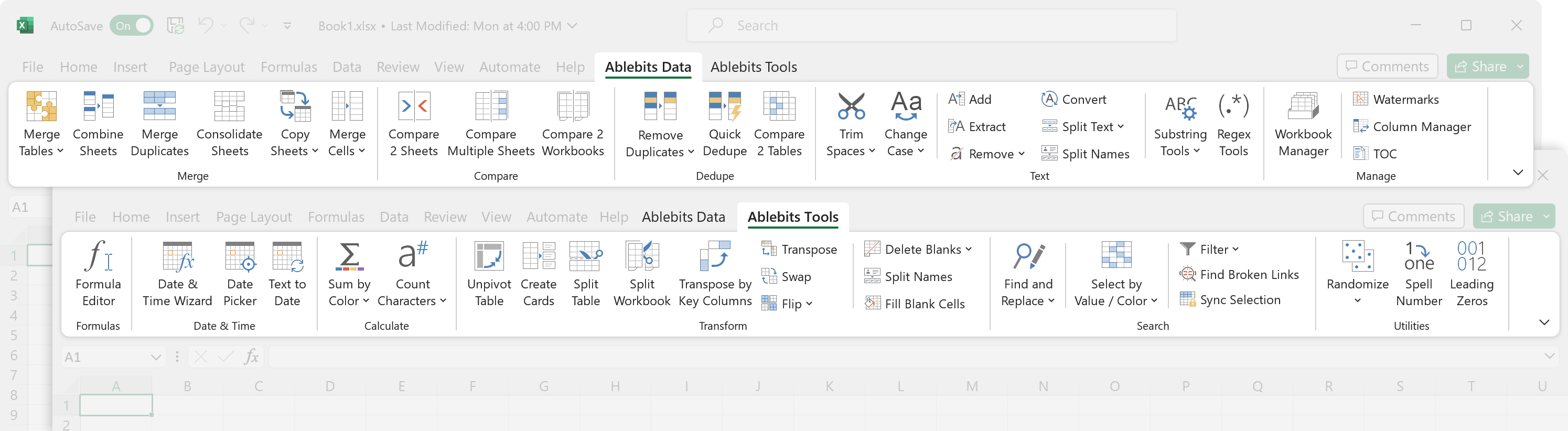The width and height of the screenshot is (1568, 431).
Task: Click the Spell Number utility
Action: (x=1418, y=273)
